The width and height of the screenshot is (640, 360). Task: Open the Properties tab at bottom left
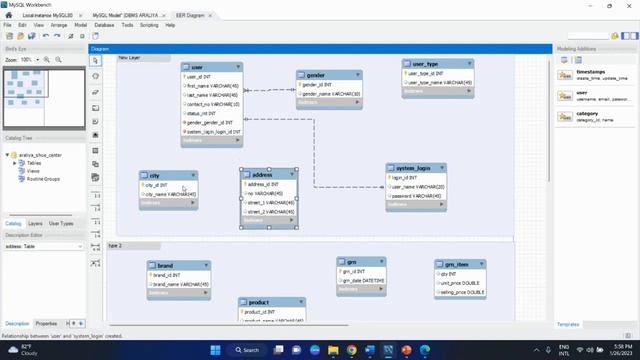click(46, 324)
